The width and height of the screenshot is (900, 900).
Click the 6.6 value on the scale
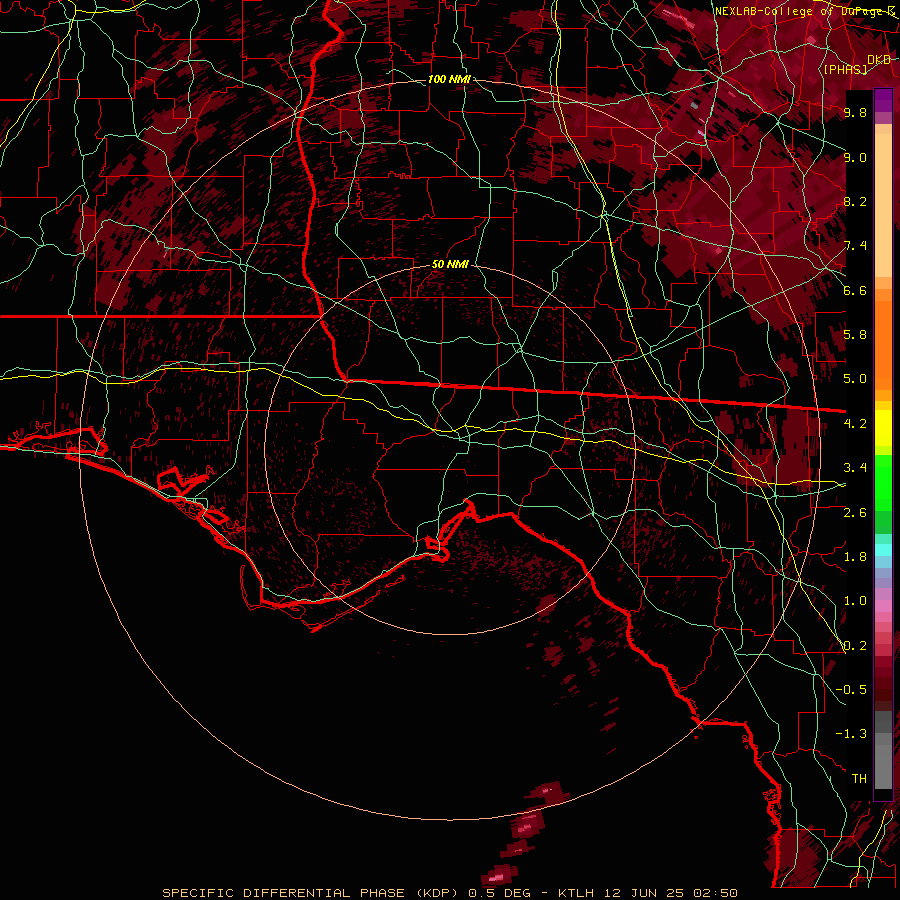(855, 290)
